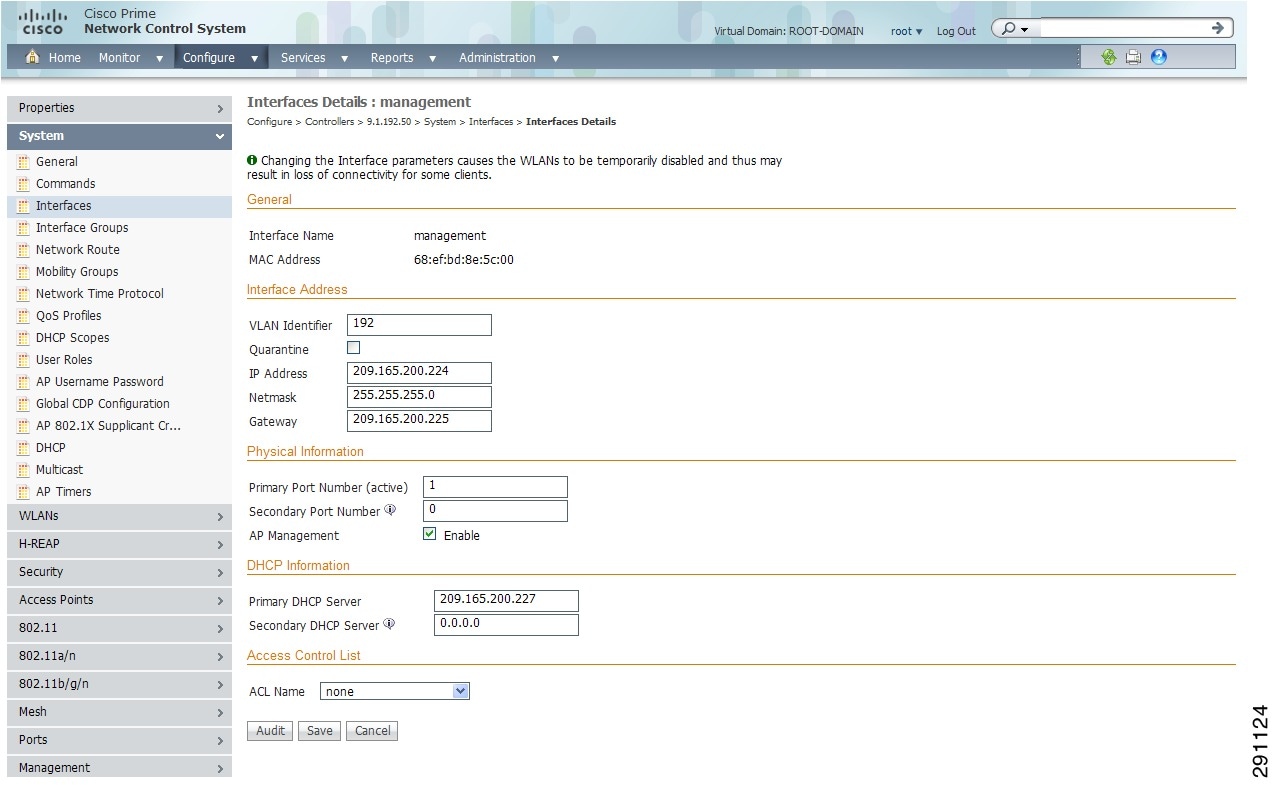Click inside the VLAN Identifier field
The height and width of the screenshot is (785, 1274).
[418, 324]
